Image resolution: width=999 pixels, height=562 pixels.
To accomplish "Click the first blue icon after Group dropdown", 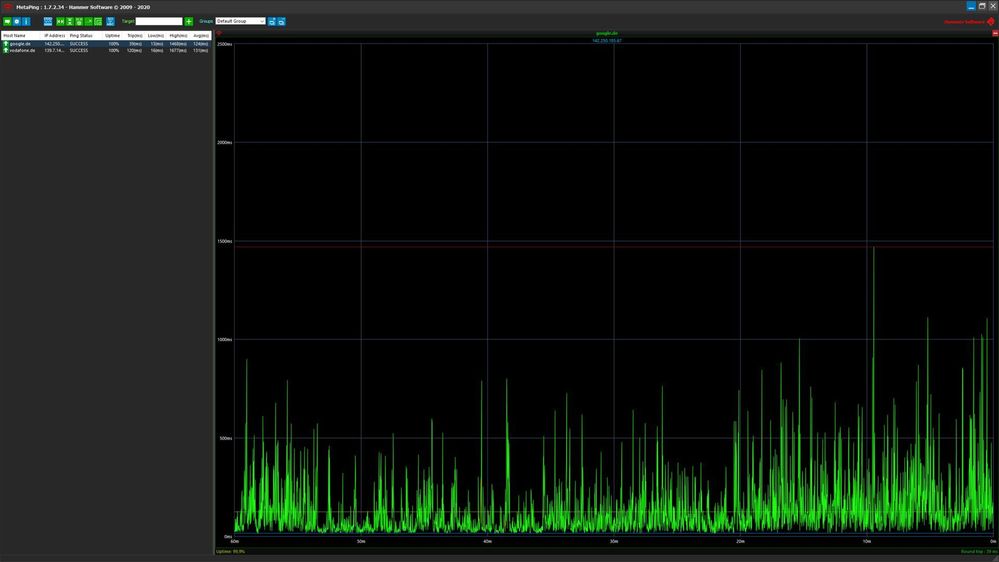I will tap(272, 21).
